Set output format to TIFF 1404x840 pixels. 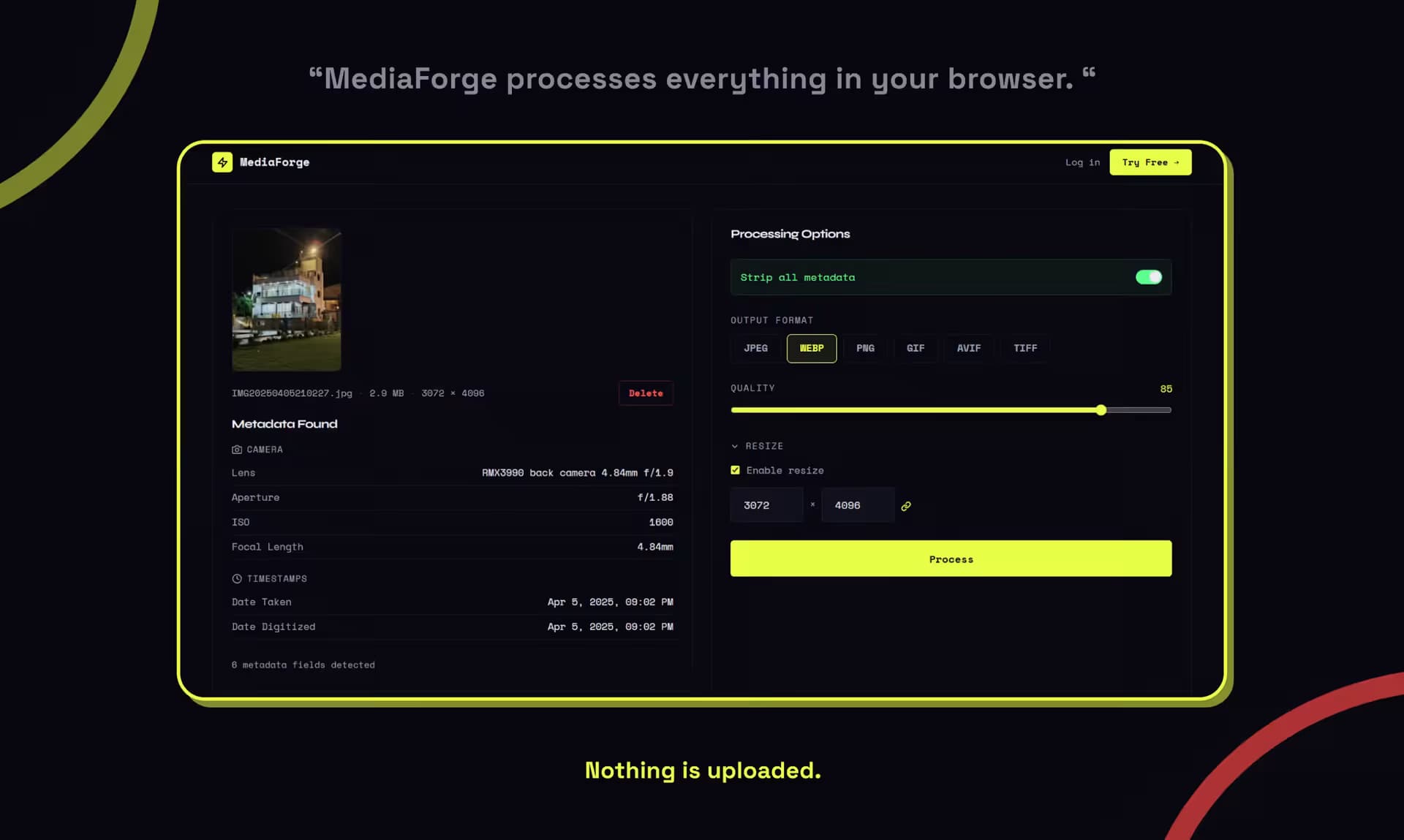1025,348
